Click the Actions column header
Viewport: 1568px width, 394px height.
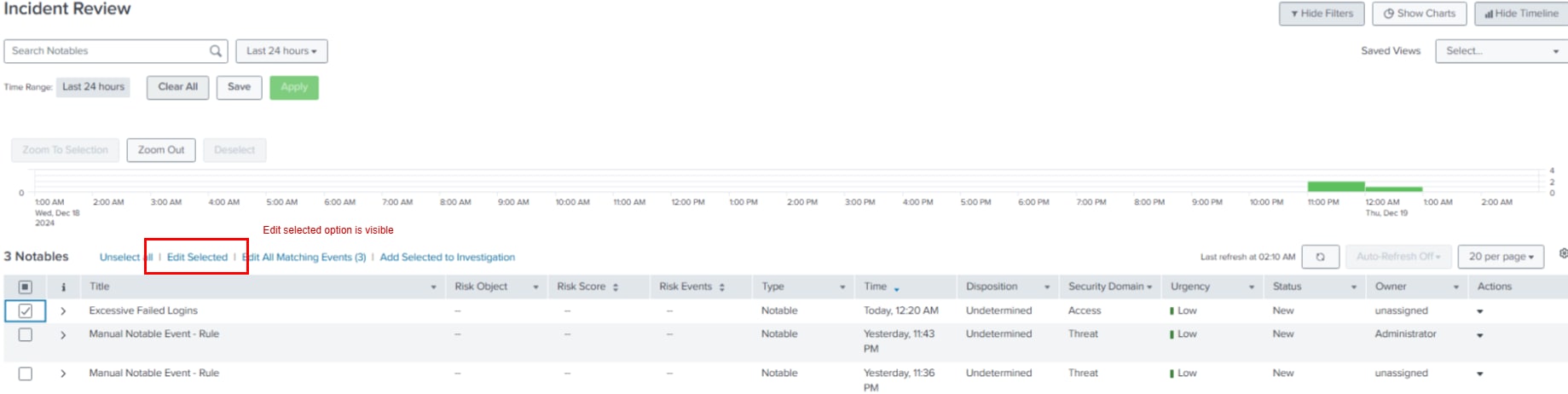tap(1494, 287)
